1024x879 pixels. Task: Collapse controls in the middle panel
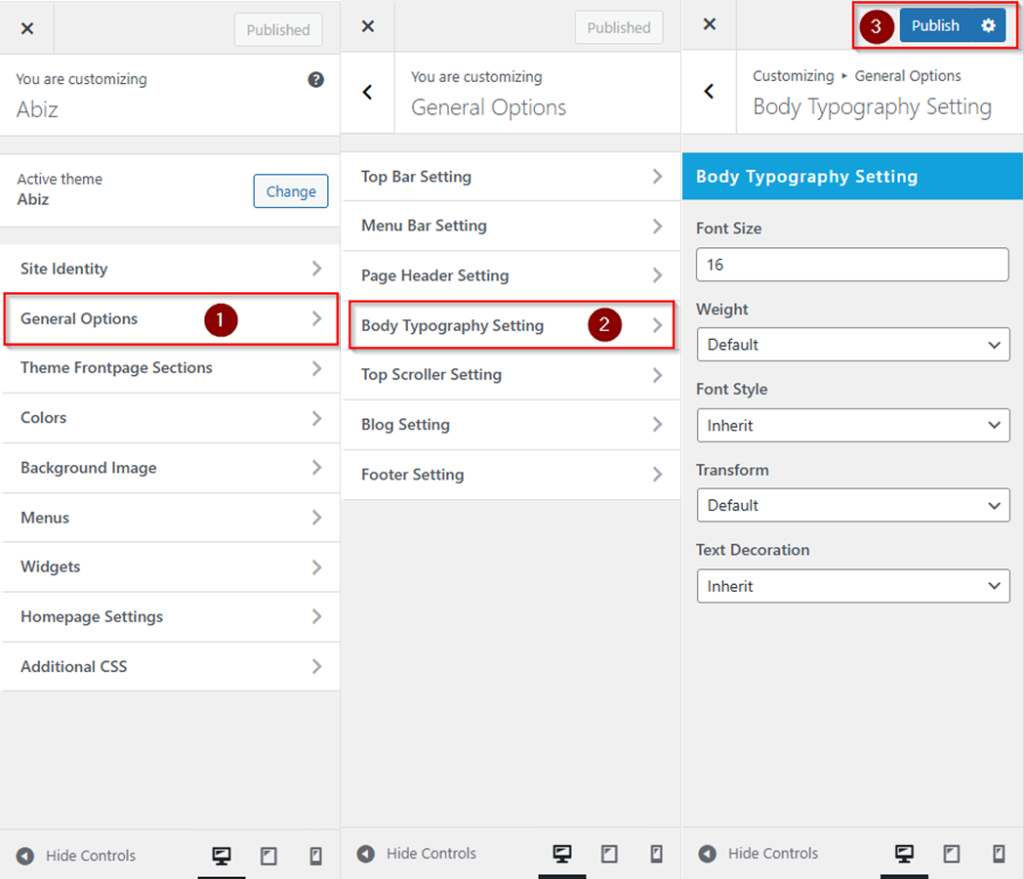pyautogui.click(x=417, y=854)
